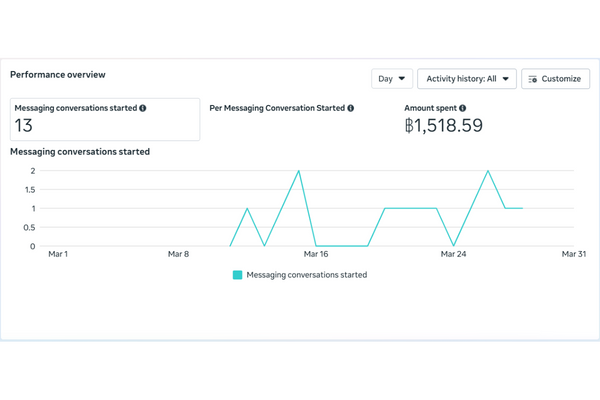Image resolution: width=600 pixels, height=400 pixels.
Task: Click the teal legend color swatch
Action: (x=237, y=275)
